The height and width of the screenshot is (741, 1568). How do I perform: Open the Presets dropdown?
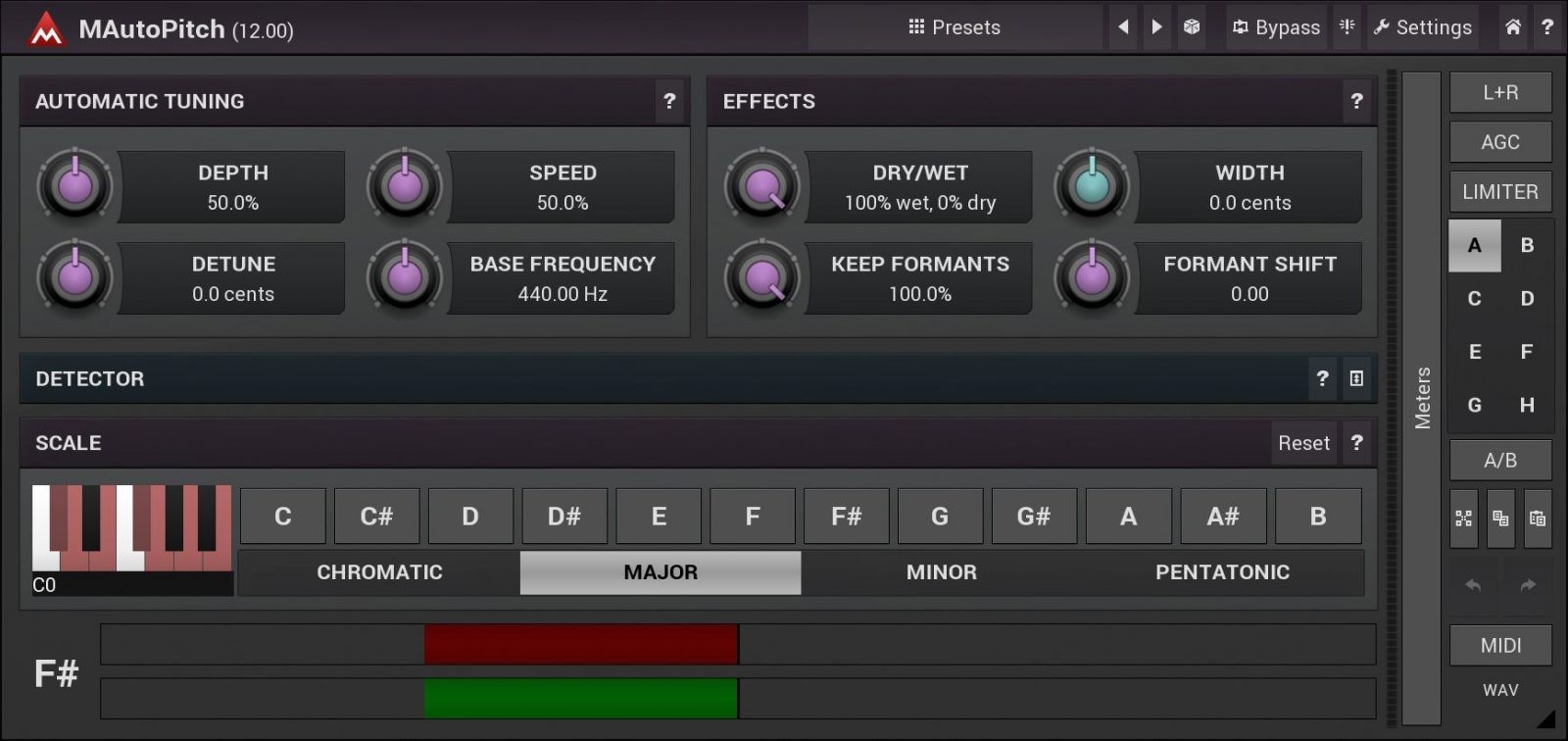(x=955, y=27)
